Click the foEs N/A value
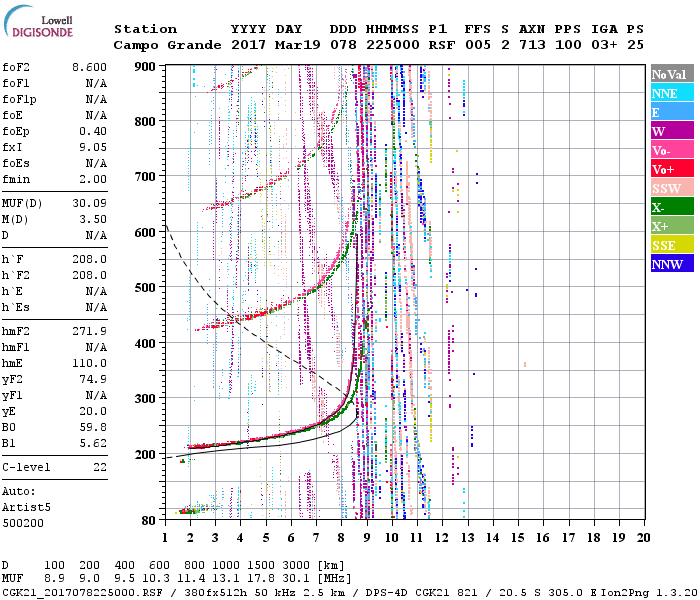Viewport: 700px width, 600px height. pos(96,163)
